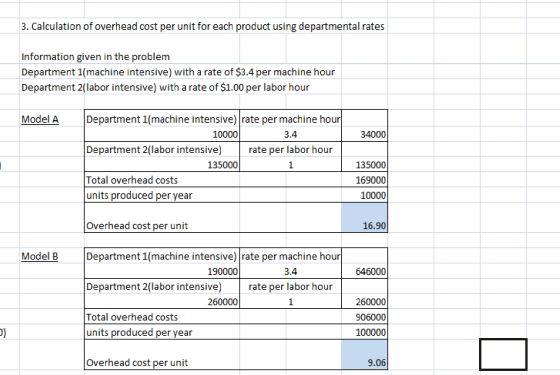Image resolution: width=560 pixels, height=375 pixels.
Task: Click Model A 'units produced per year' label
Action: [139, 195]
